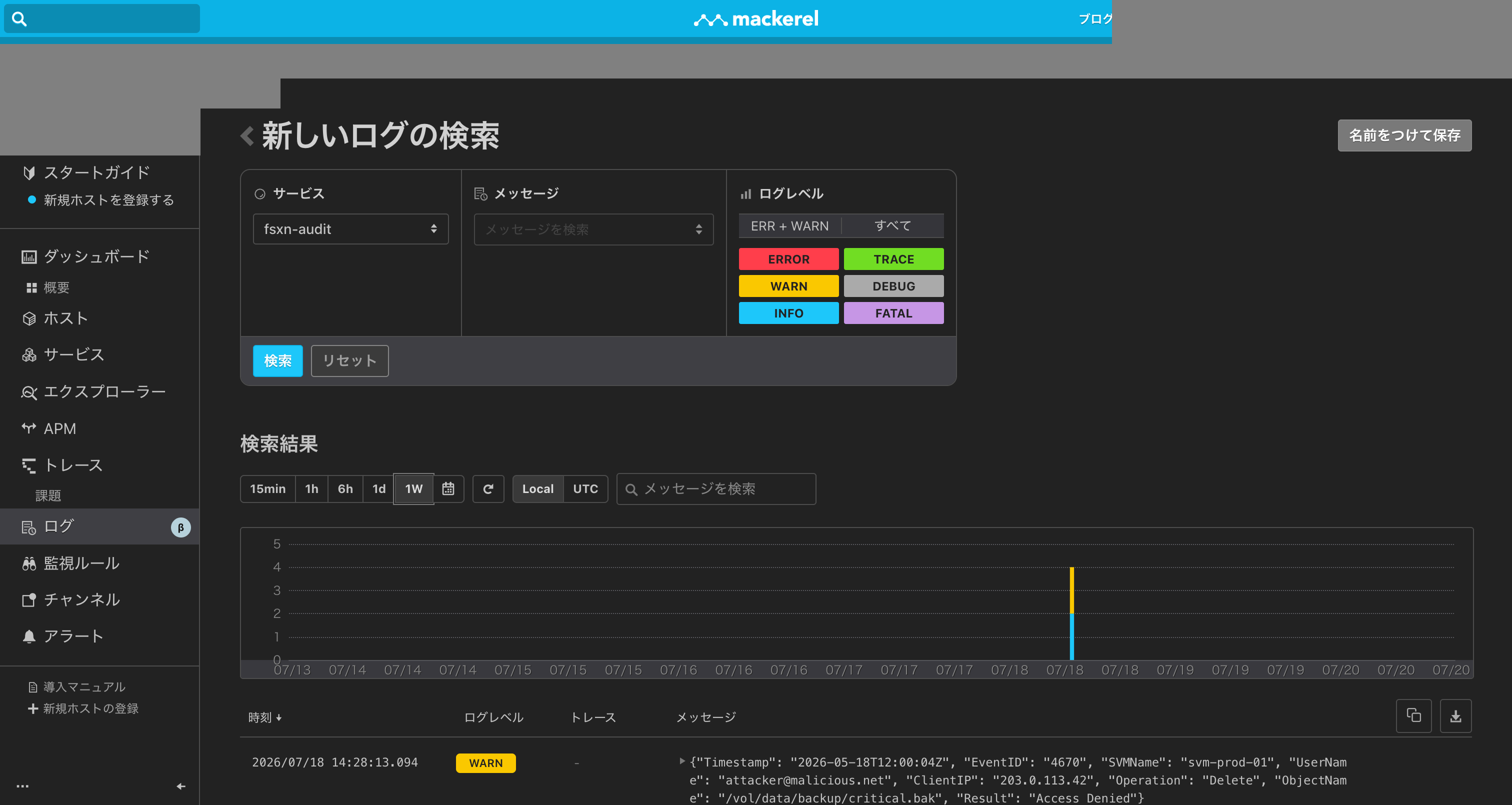Image resolution: width=1512 pixels, height=805 pixels.
Task: Select the 1W time range
Action: pos(414,488)
